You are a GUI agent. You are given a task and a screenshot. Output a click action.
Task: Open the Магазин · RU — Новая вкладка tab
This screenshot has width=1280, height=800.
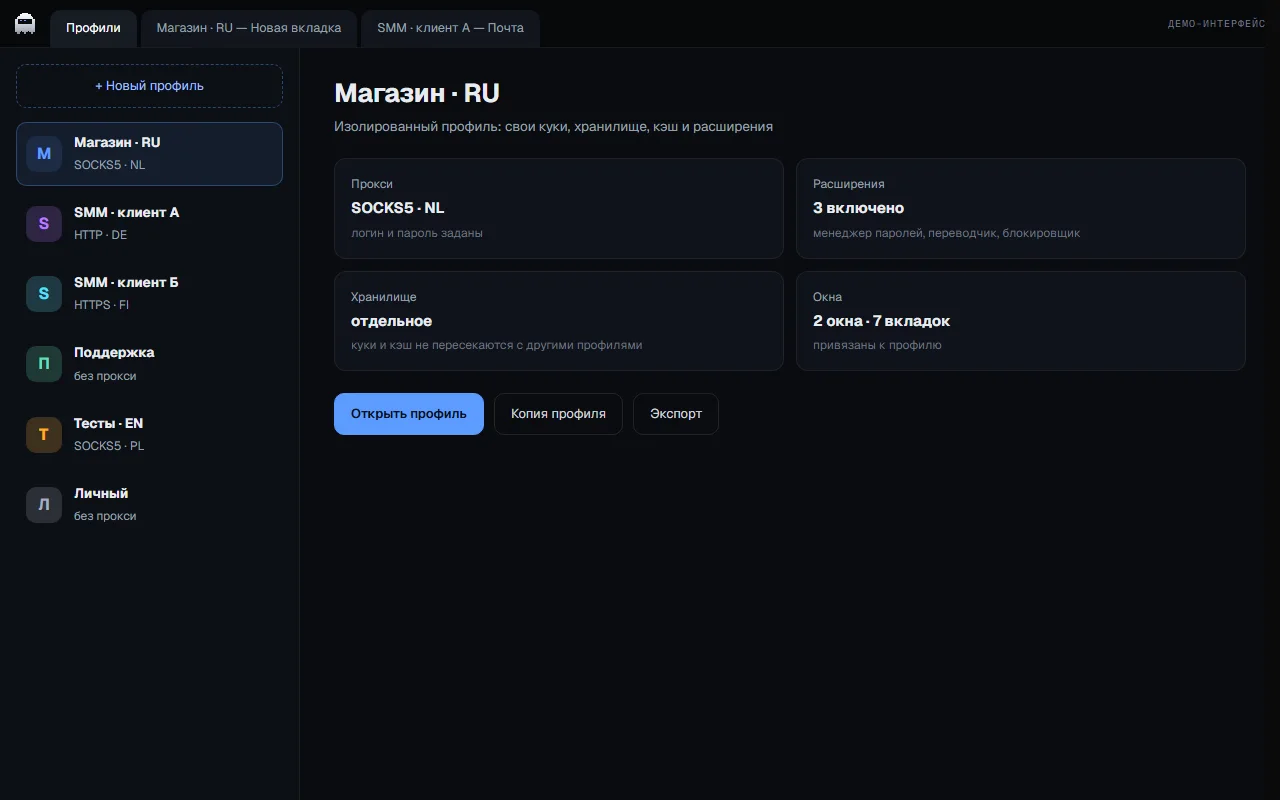249,28
